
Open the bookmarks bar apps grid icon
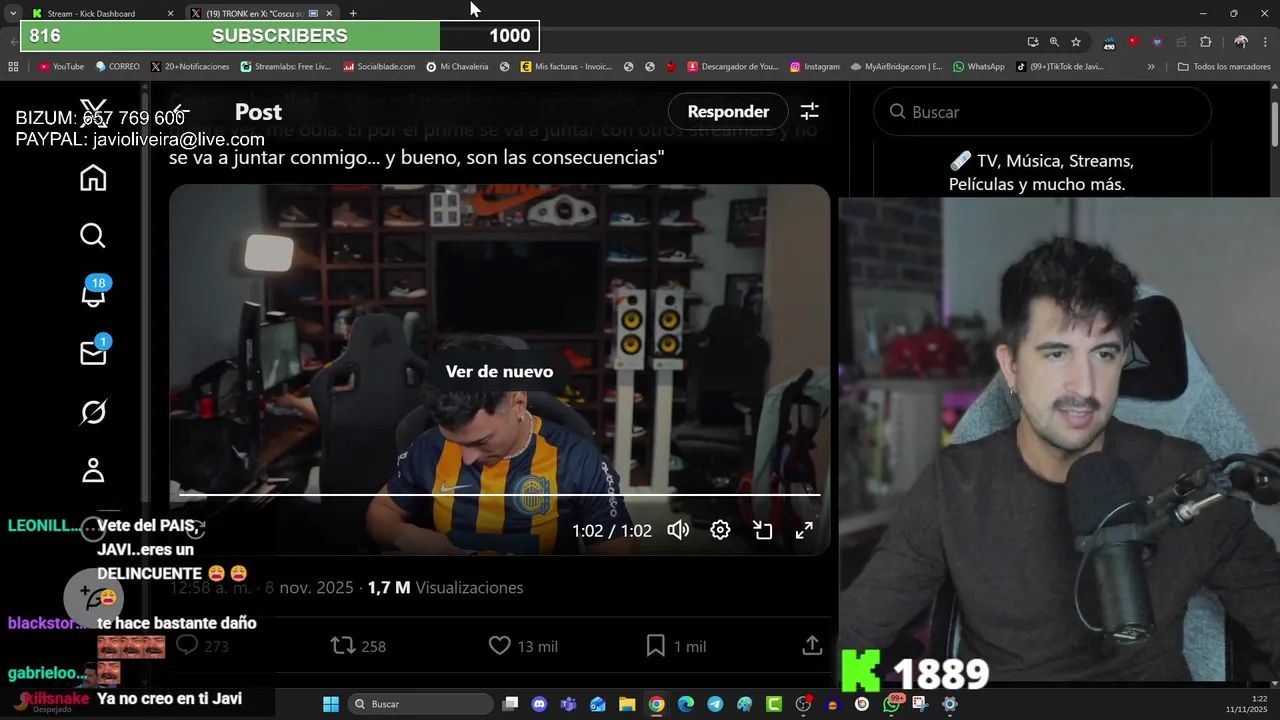tap(13, 67)
